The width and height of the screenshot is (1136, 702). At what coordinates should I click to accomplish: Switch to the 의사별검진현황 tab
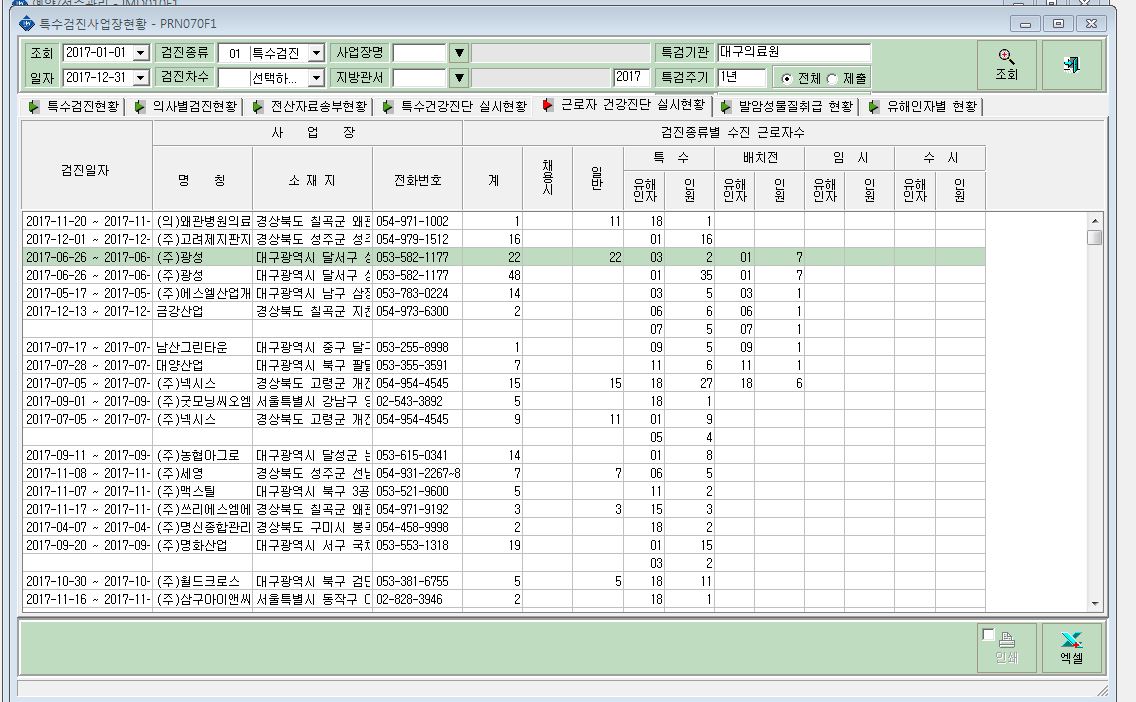click(194, 106)
